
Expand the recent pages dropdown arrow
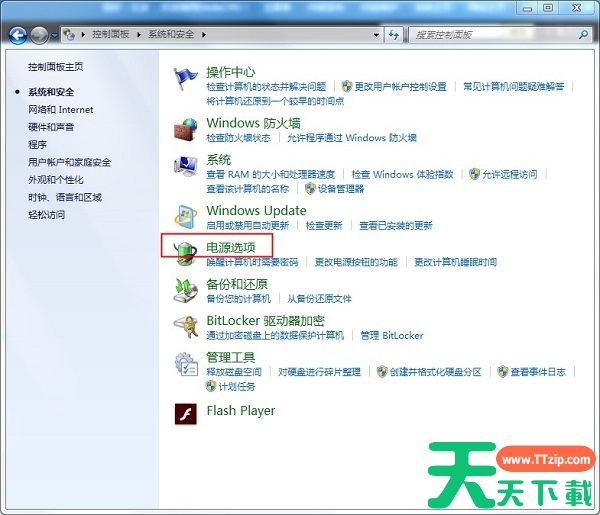(x=54, y=35)
